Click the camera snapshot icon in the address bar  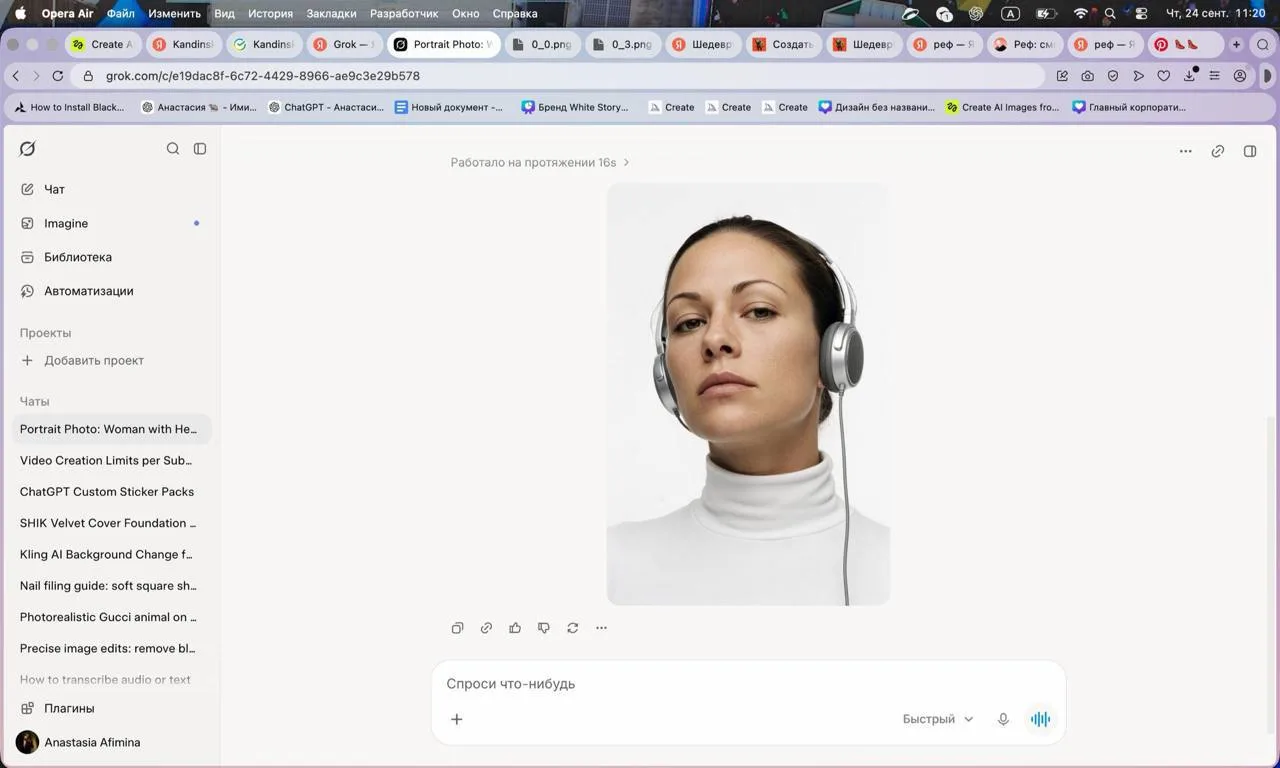click(x=1087, y=76)
